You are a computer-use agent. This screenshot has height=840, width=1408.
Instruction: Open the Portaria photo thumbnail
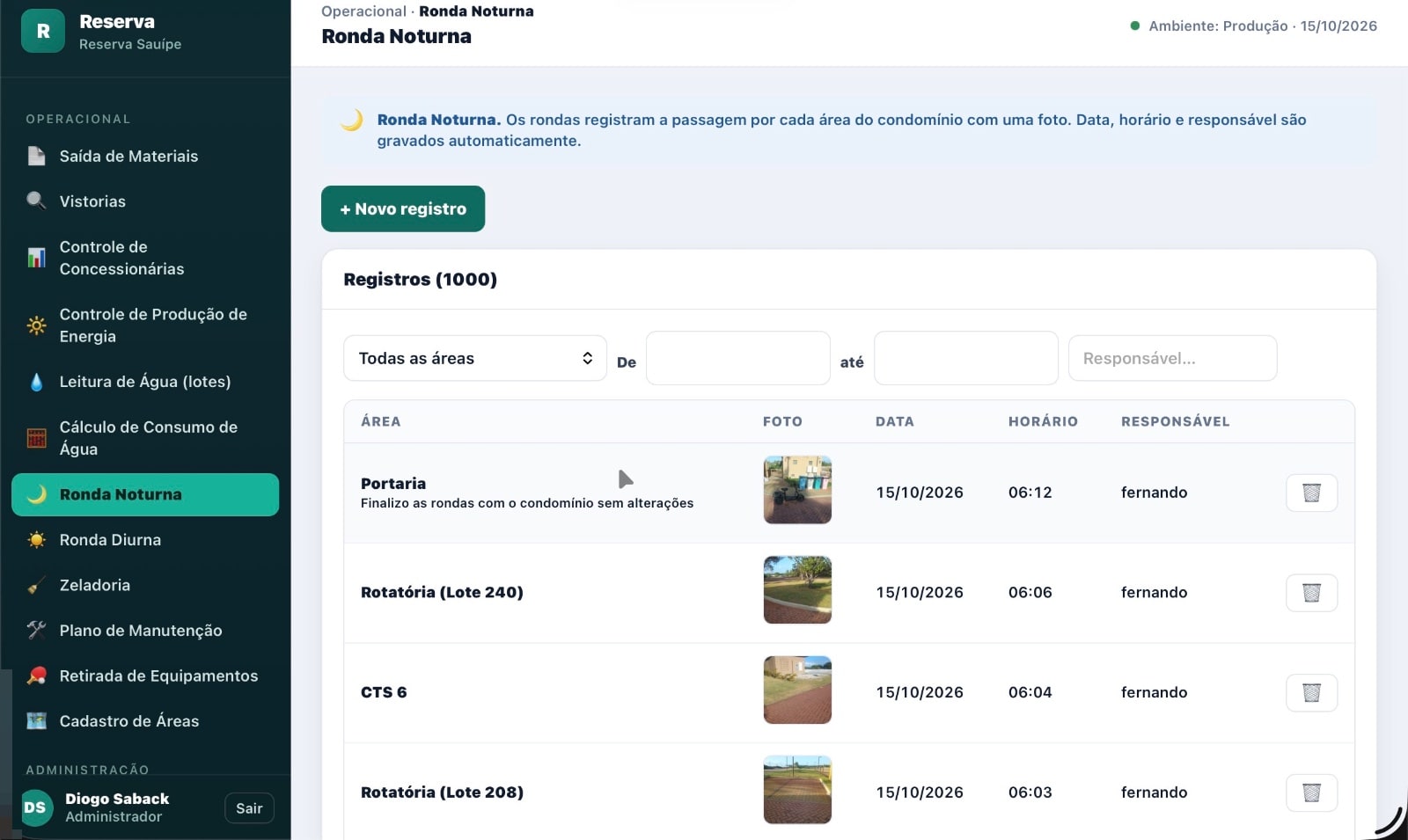tap(797, 490)
